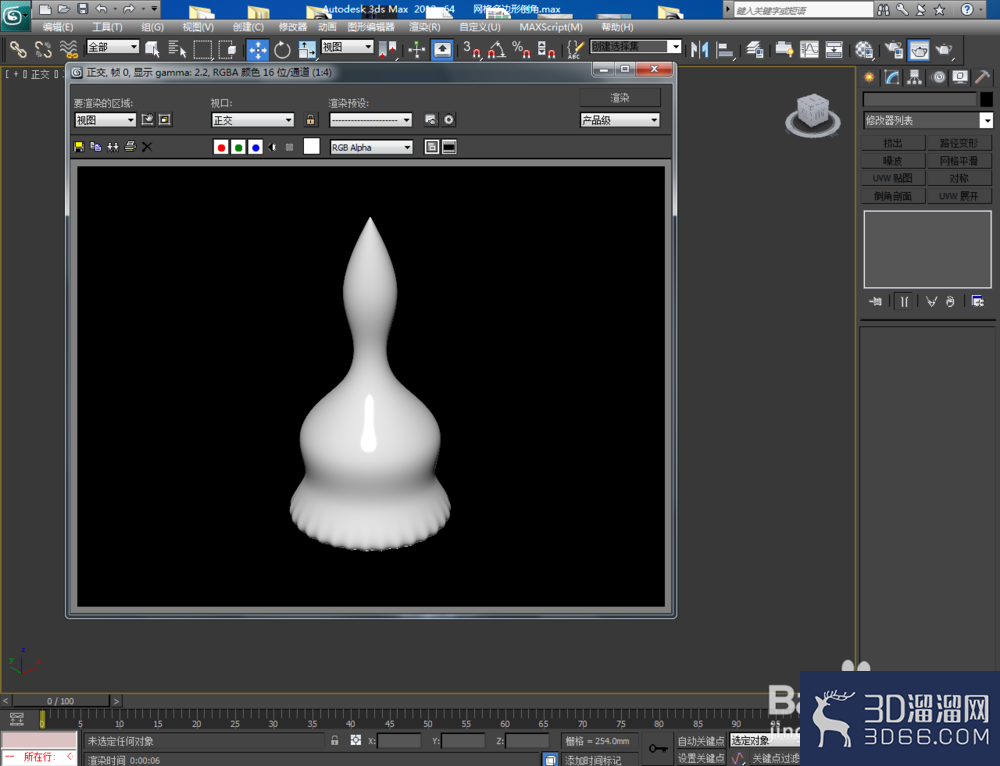Clear the rendered frame window
The width and height of the screenshot is (1000, 766).
(x=147, y=147)
